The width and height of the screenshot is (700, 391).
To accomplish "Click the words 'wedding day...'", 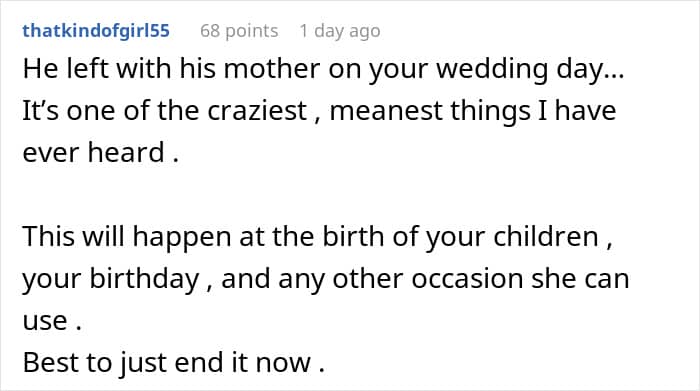I will pos(530,69).
